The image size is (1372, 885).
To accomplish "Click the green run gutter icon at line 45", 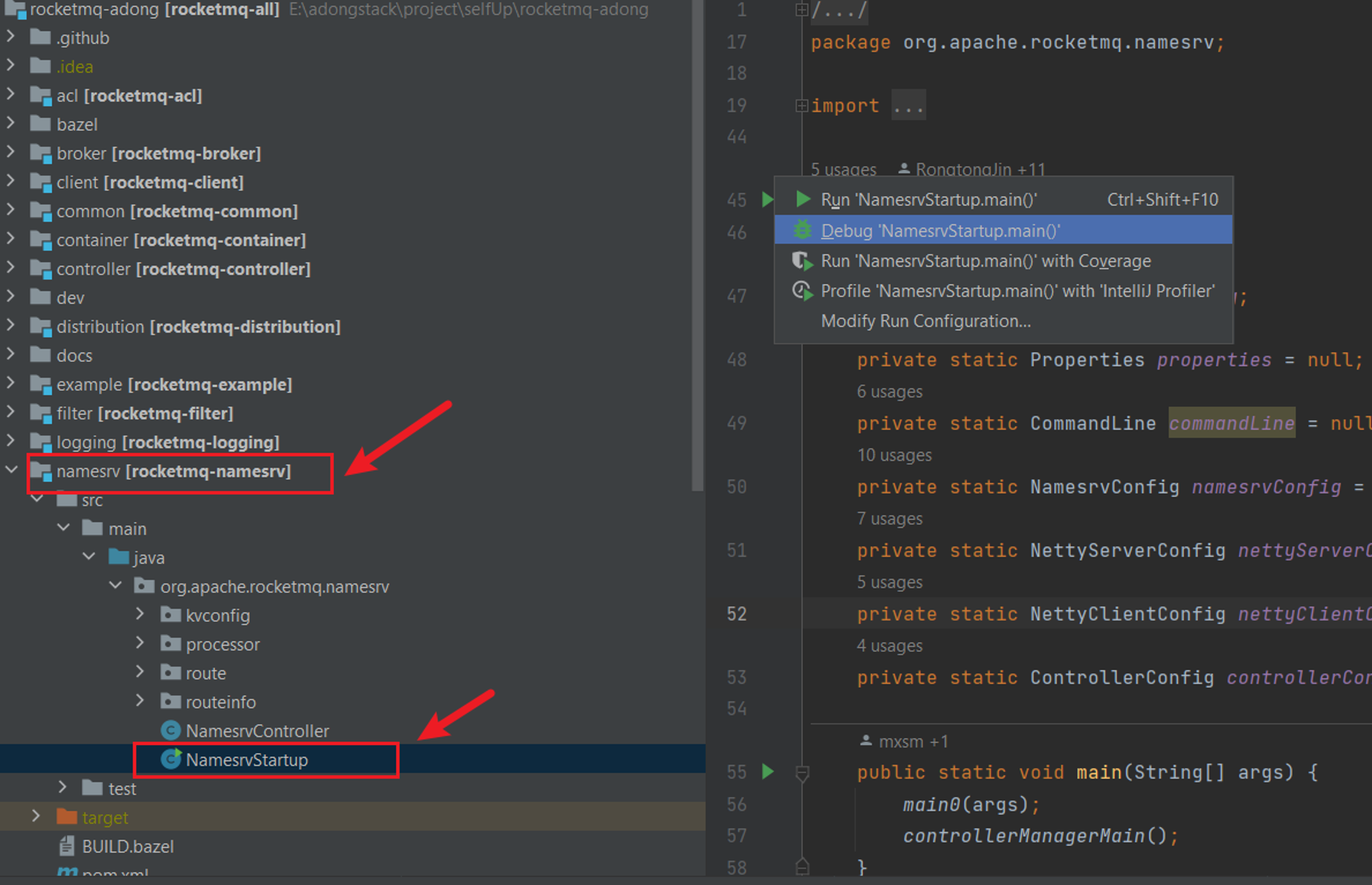I will [768, 200].
